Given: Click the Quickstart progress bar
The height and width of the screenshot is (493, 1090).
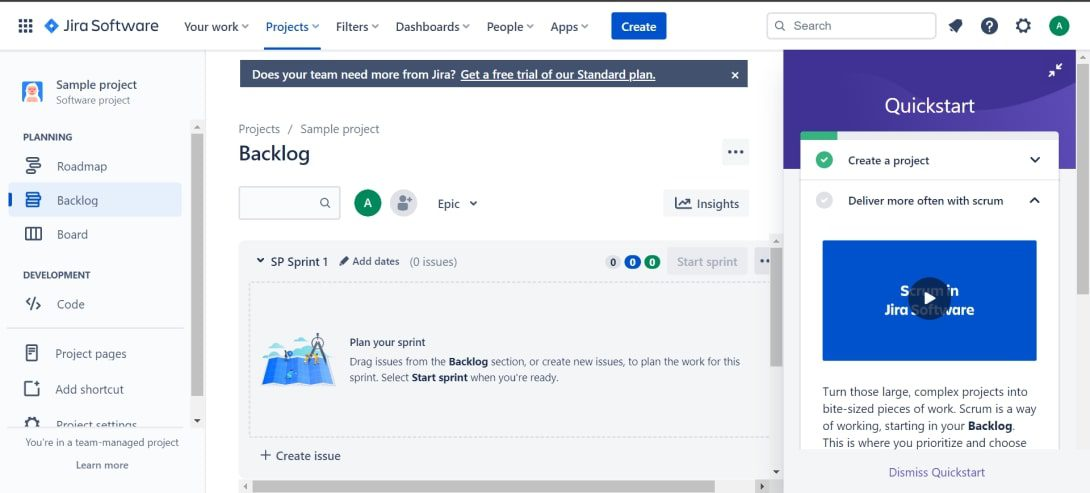Looking at the screenshot, I should pyautogui.click(x=929, y=136).
